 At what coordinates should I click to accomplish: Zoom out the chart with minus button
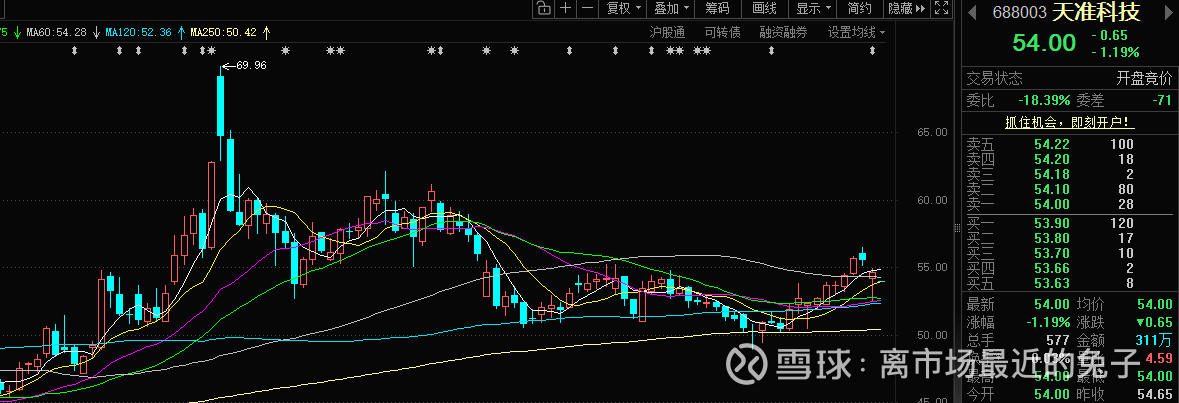[x=588, y=8]
